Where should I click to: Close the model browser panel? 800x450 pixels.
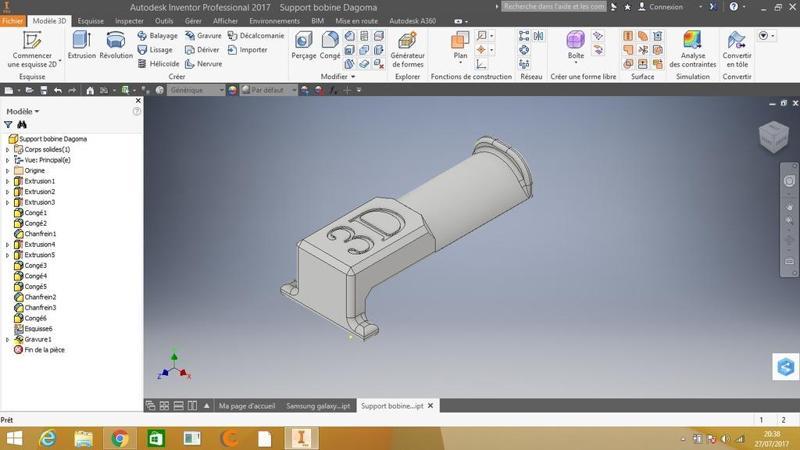click(x=138, y=101)
